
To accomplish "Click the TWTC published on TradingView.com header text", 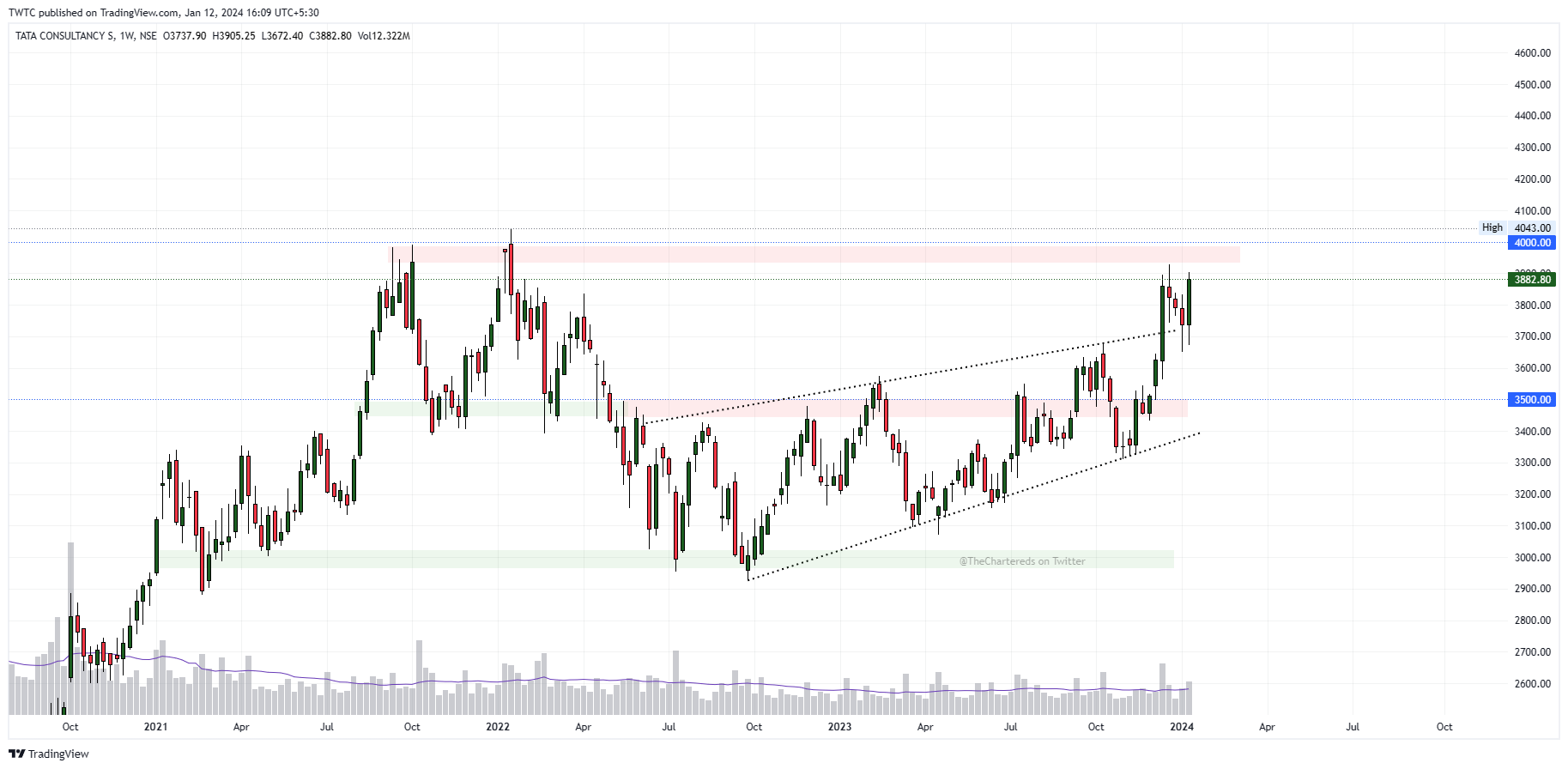I will point(164,13).
